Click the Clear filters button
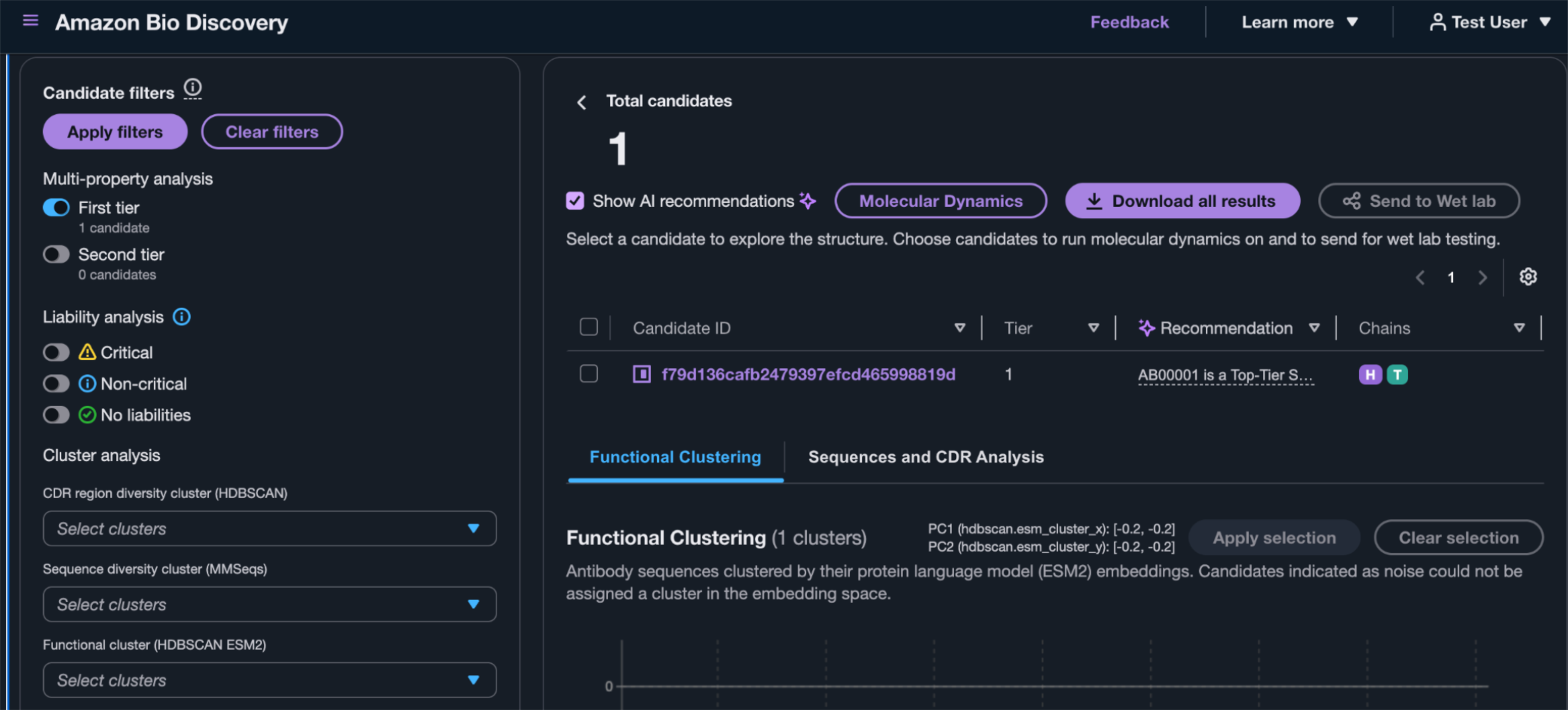Image resolution: width=1568 pixels, height=710 pixels. click(x=272, y=132)
